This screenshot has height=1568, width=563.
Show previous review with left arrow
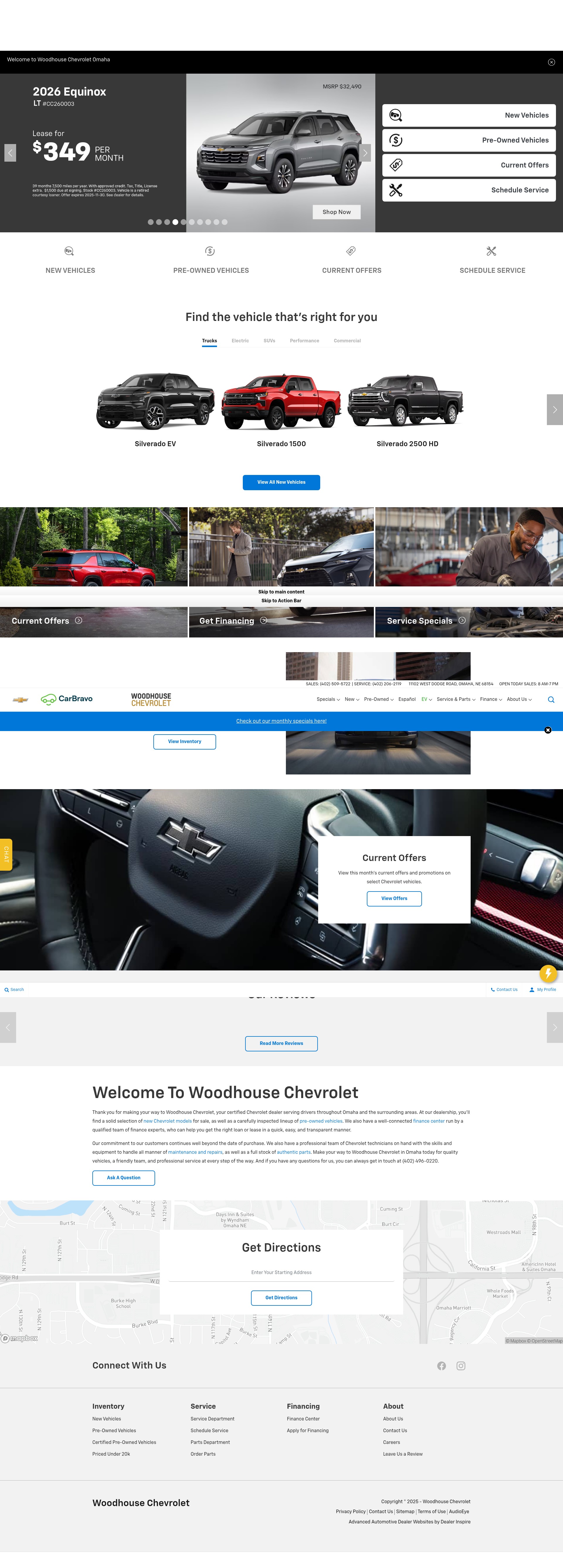8,1027
